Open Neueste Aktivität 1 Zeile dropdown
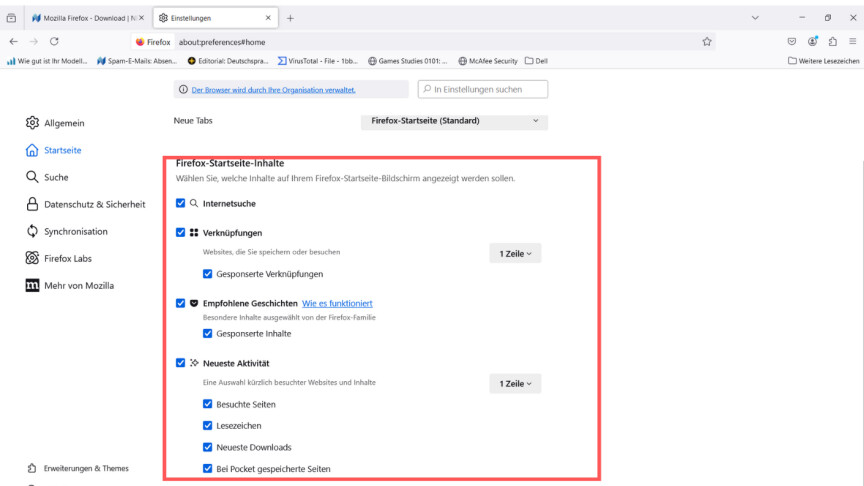 click(x=515, y=384)
